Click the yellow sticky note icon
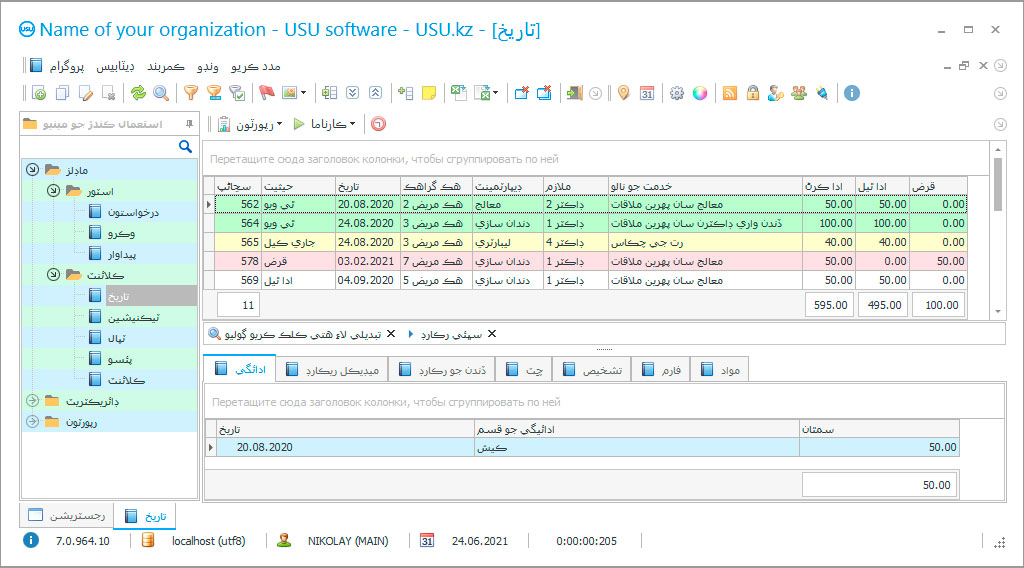Screen dimensions: 1024x568 (x=429, y=93)
